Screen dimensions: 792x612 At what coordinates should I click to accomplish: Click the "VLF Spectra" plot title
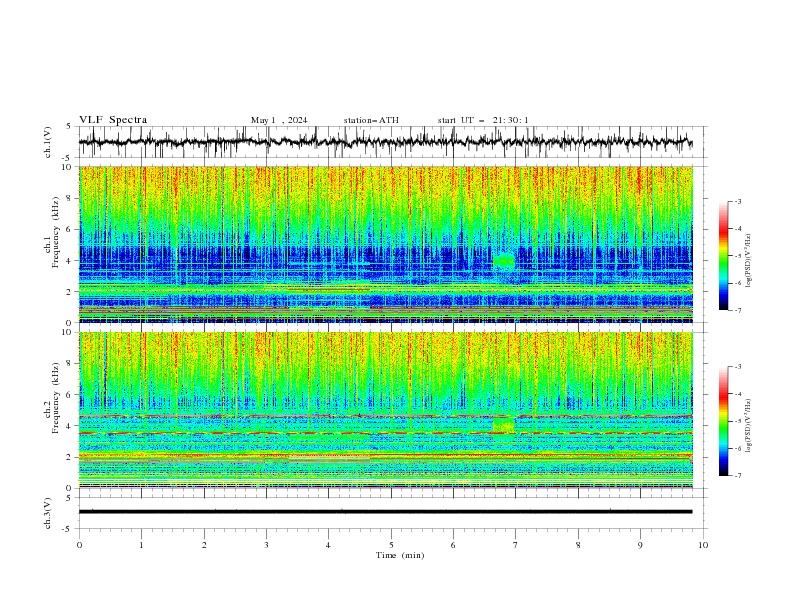coord(113,120)
